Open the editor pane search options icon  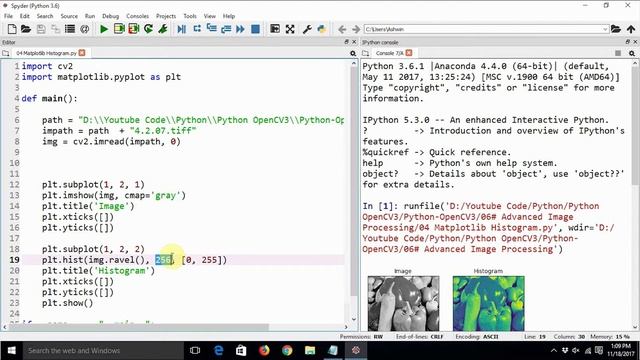[x=353, y=53]
